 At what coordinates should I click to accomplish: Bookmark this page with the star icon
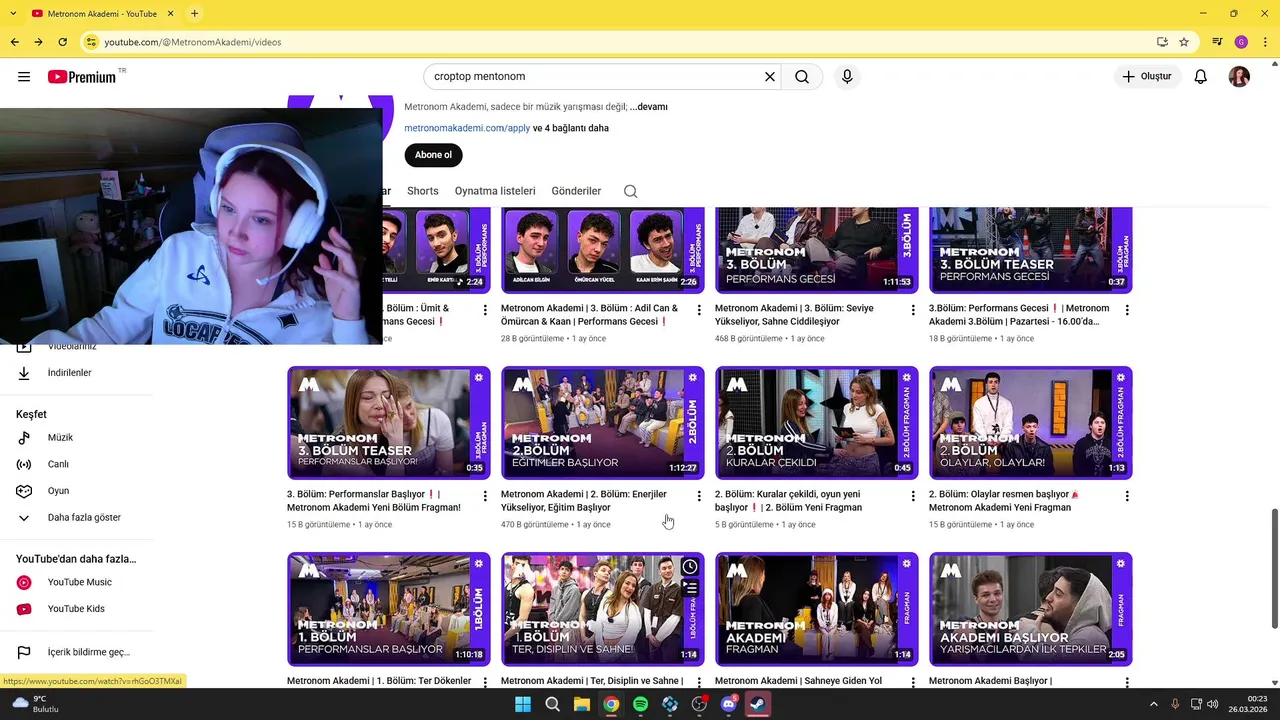1184,42
